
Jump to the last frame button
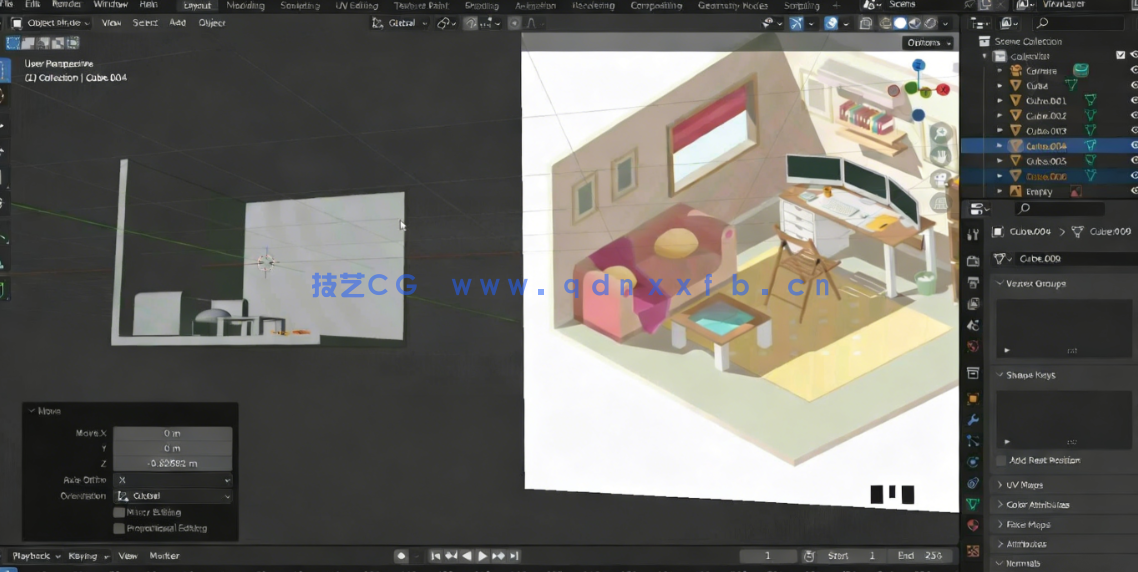(x=515, y=556)
